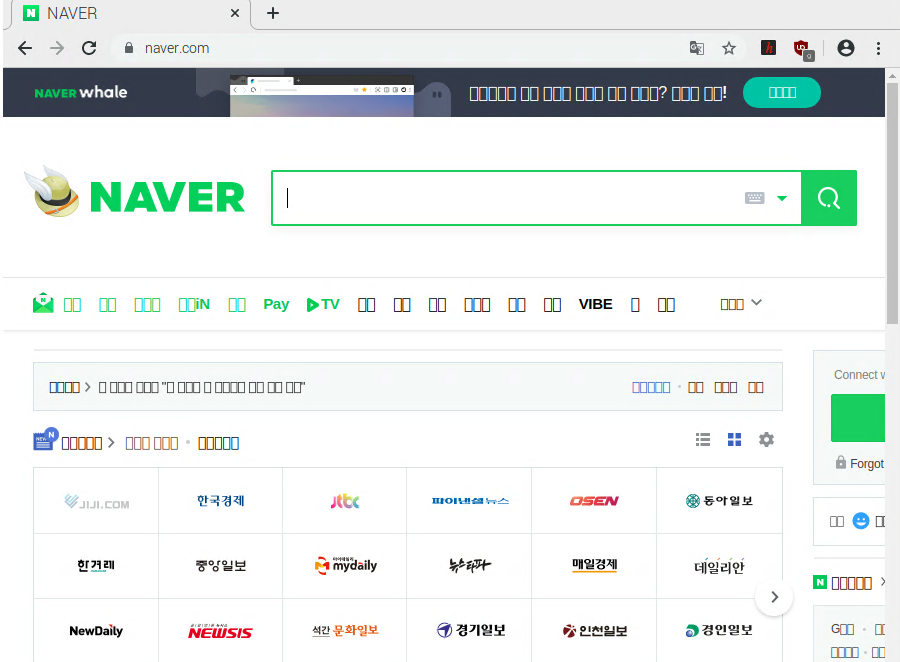The image size is (900, 662).
Task: Switch newsstand to list view icon
Action: pos(703,440)
